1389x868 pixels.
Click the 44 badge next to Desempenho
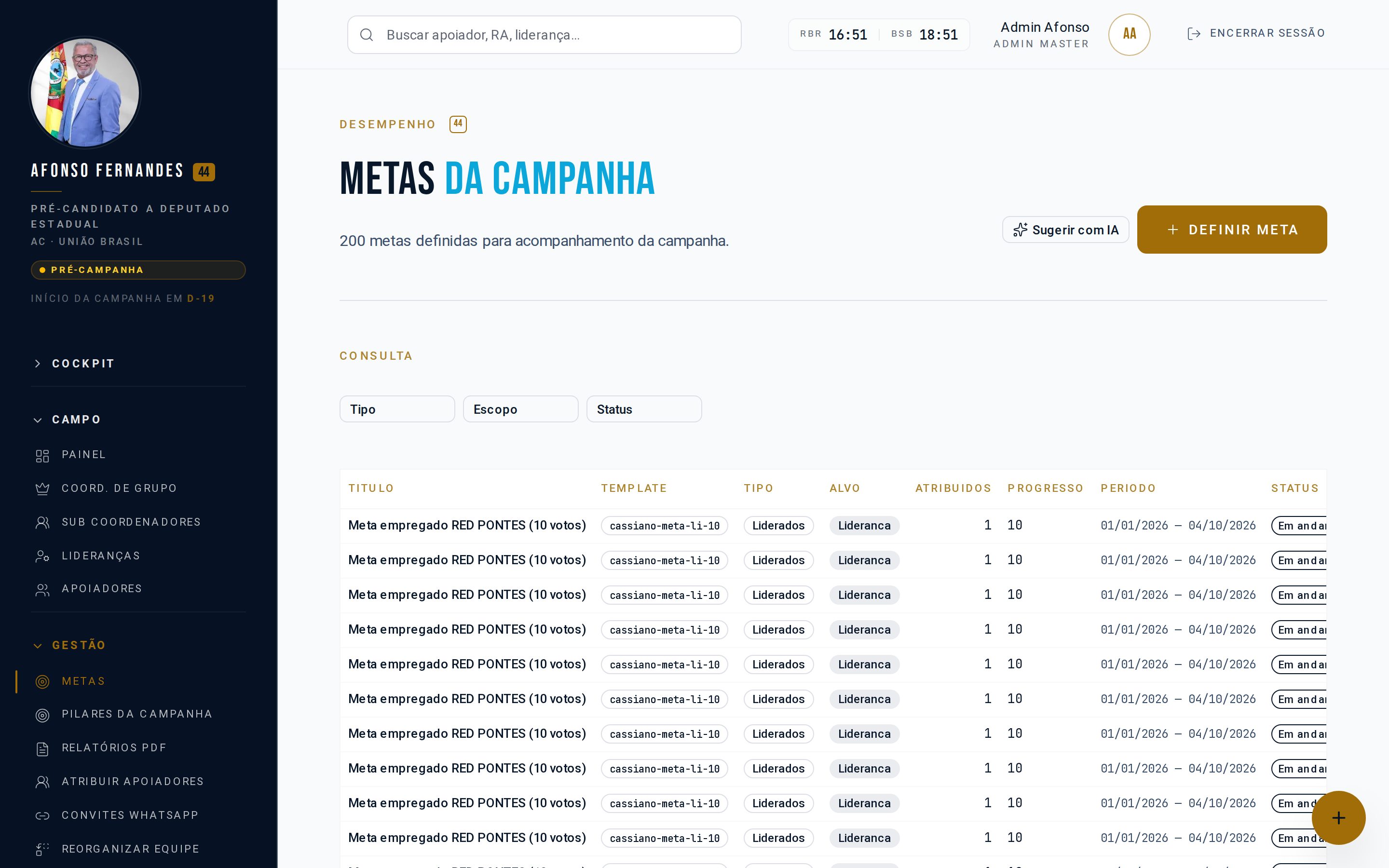click(x=458, y=124)
